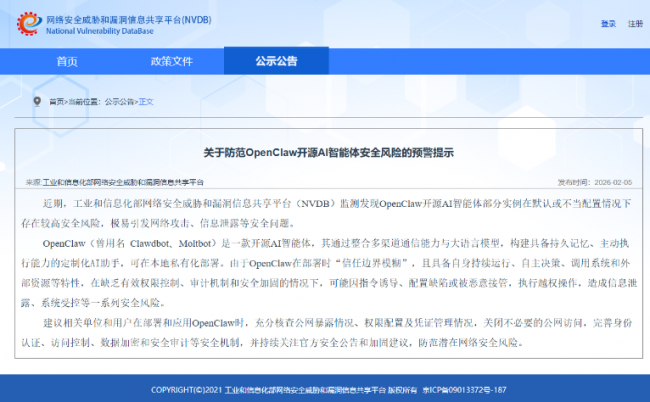
Task: Click the 京ICP备09013372号-187 footer text
Action: (x=464, y=390)
